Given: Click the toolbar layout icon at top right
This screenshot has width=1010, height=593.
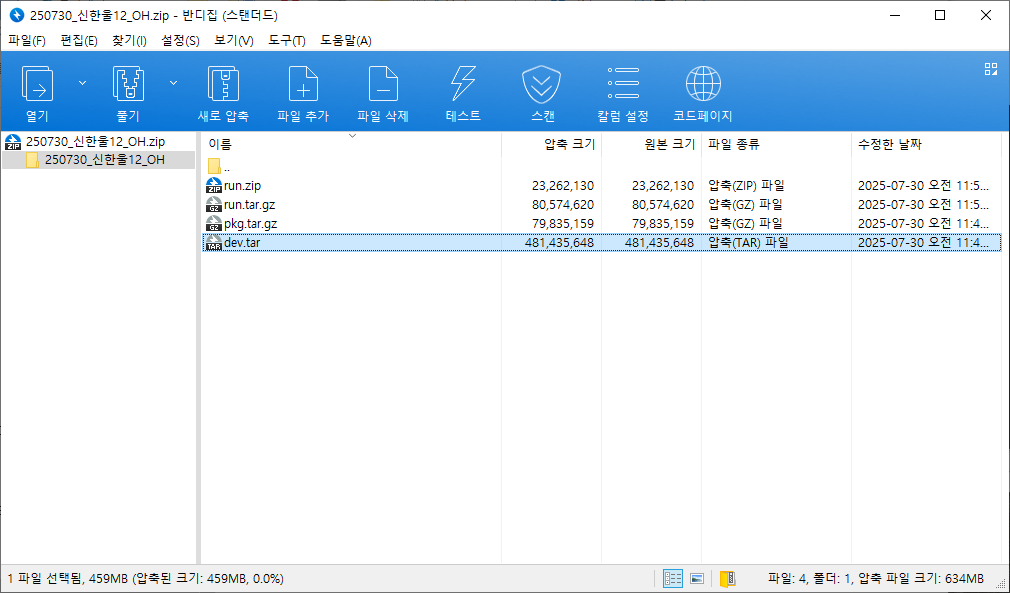Looking at the screenshot, I should point(991,69).
